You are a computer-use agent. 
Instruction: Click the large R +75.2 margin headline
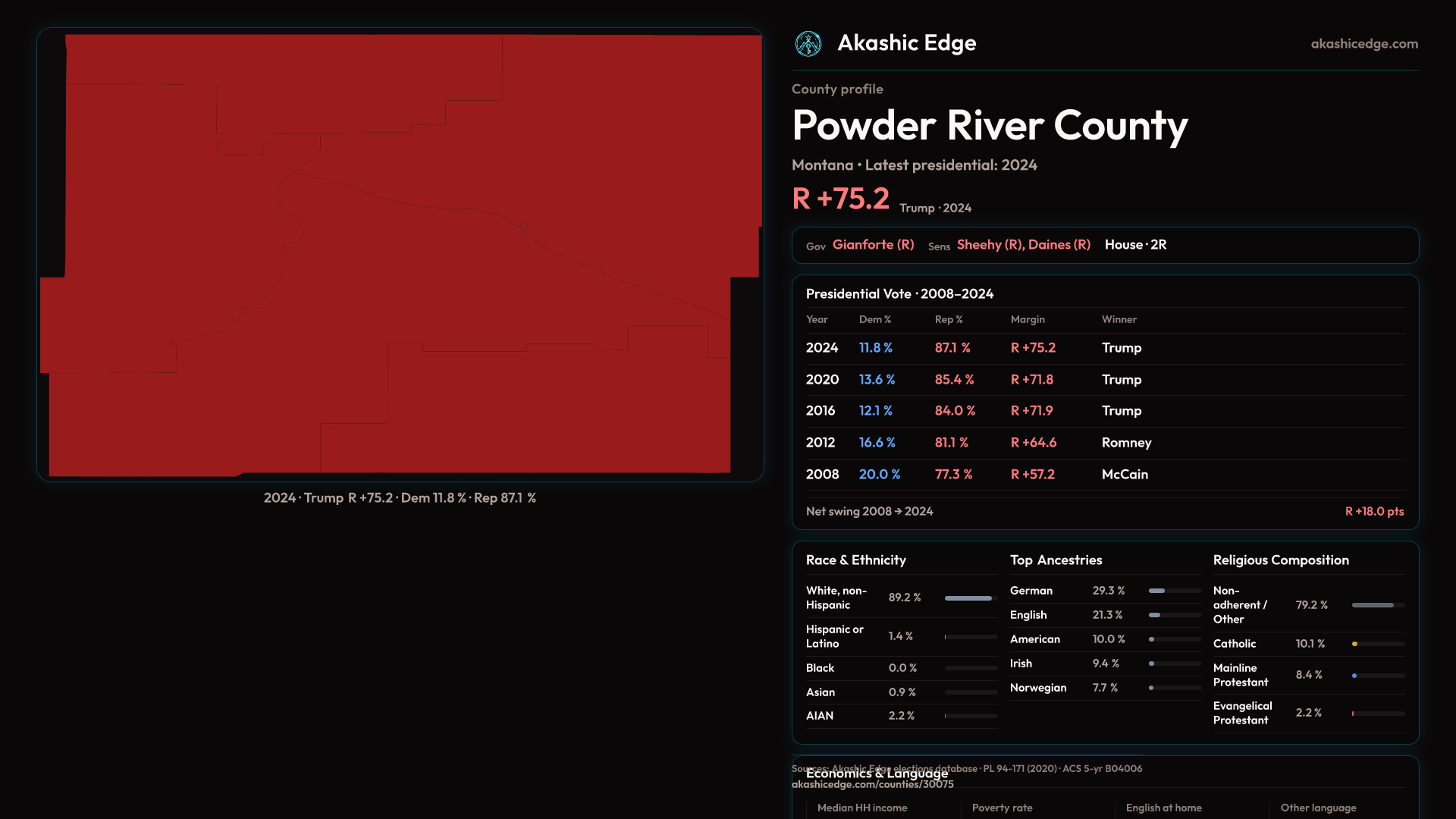pos(840,199)
